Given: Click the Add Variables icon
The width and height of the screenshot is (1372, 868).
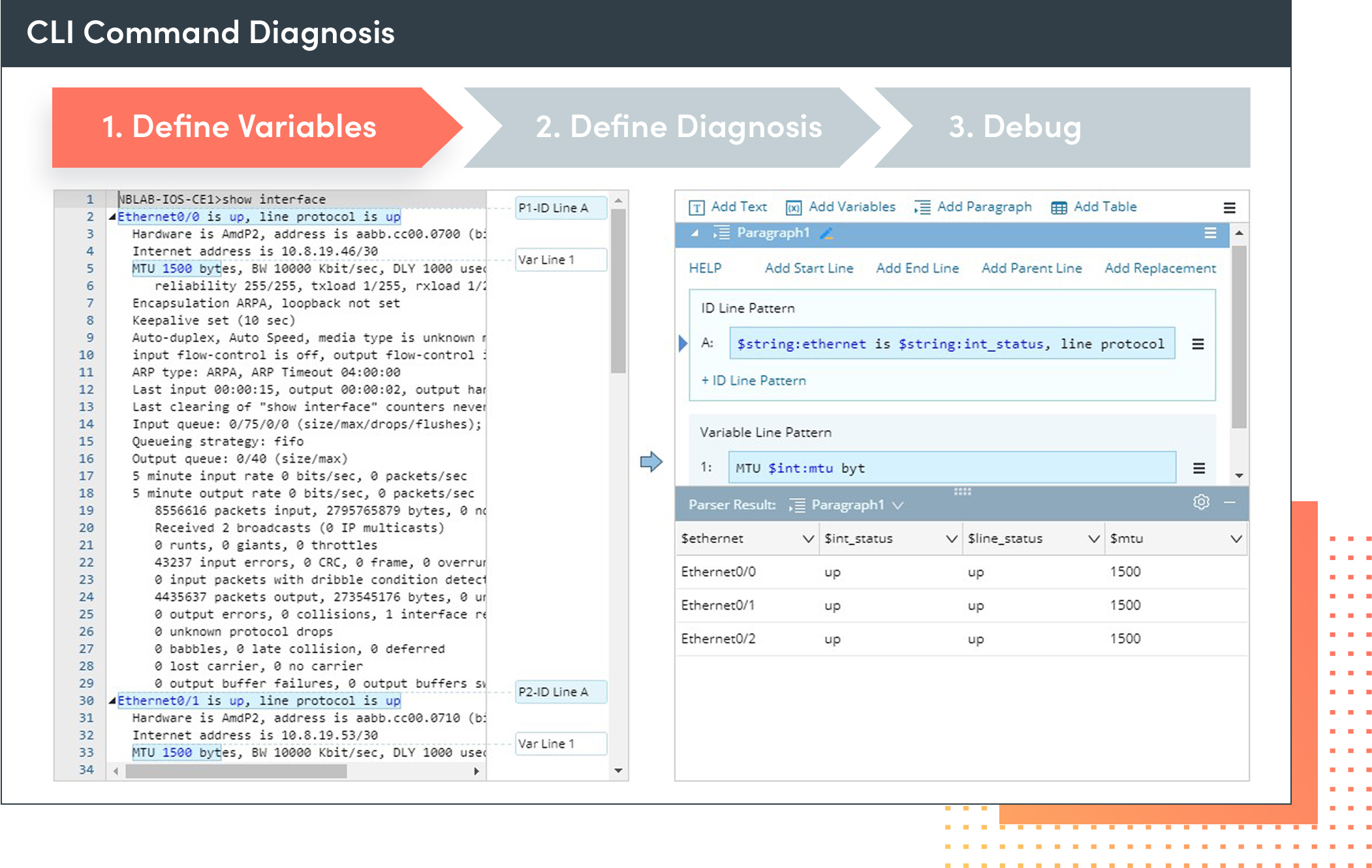Looking at the screenshot, I should coord(793,208).
